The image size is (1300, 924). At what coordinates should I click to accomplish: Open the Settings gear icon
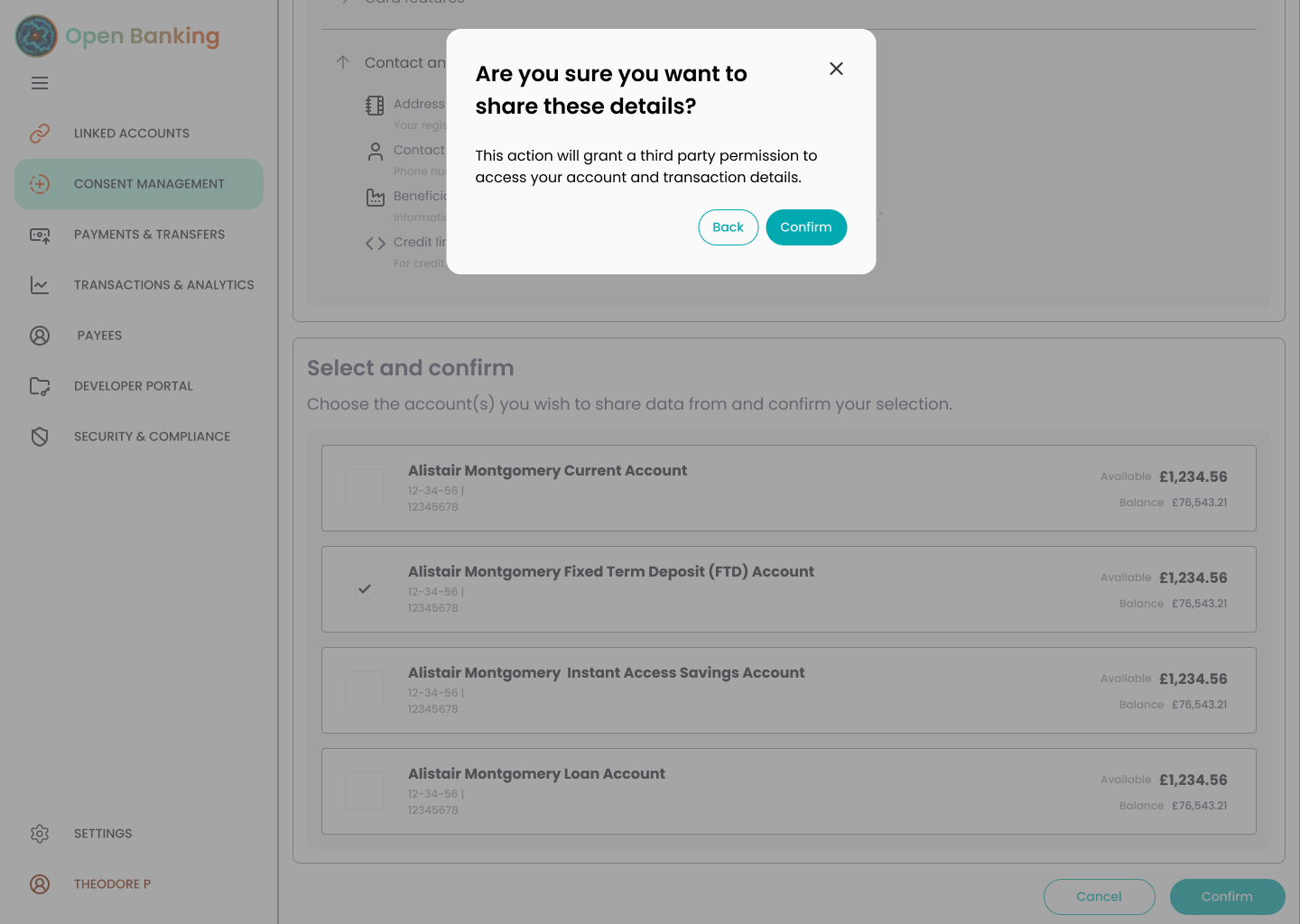[x=40, y=834]
